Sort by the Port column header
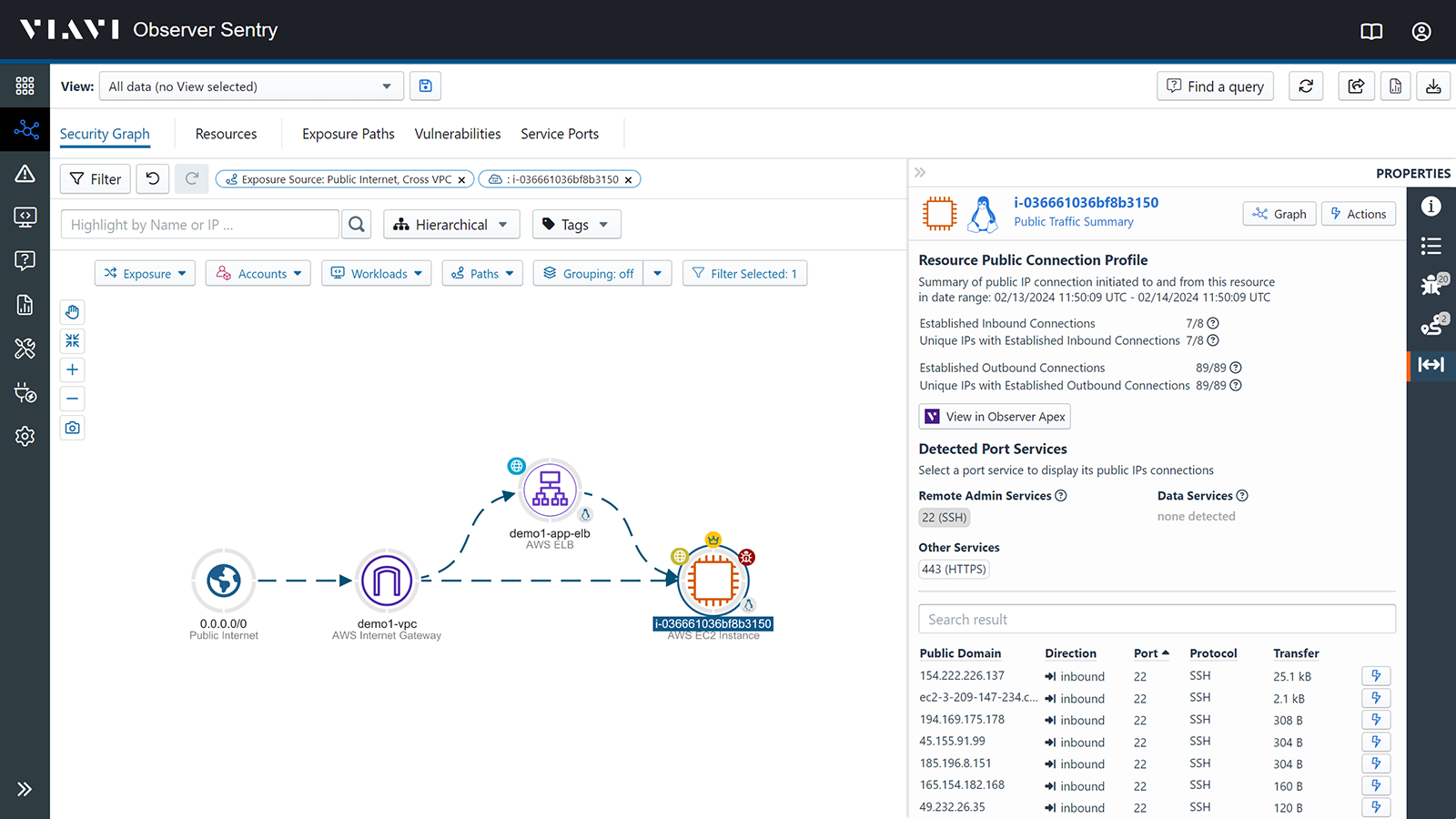Screen dimensions: 1456x819 (x=1151, y=652)
